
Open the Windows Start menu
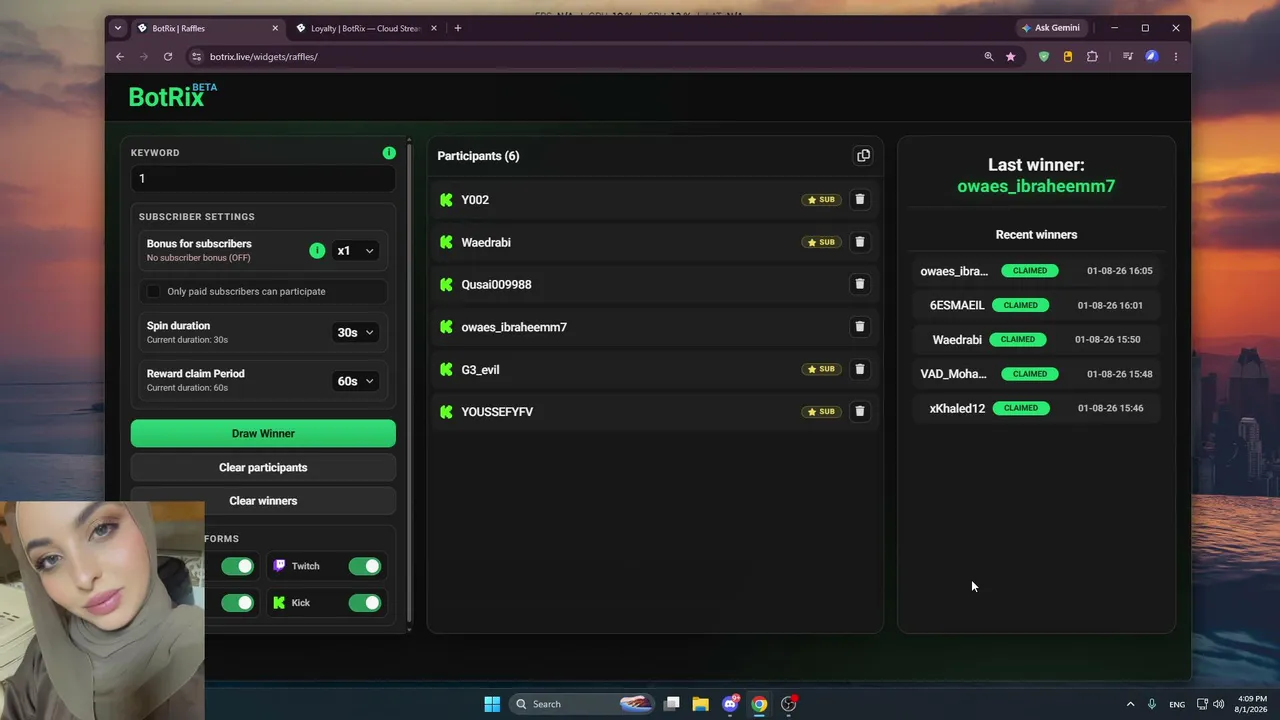click(492, 704)
